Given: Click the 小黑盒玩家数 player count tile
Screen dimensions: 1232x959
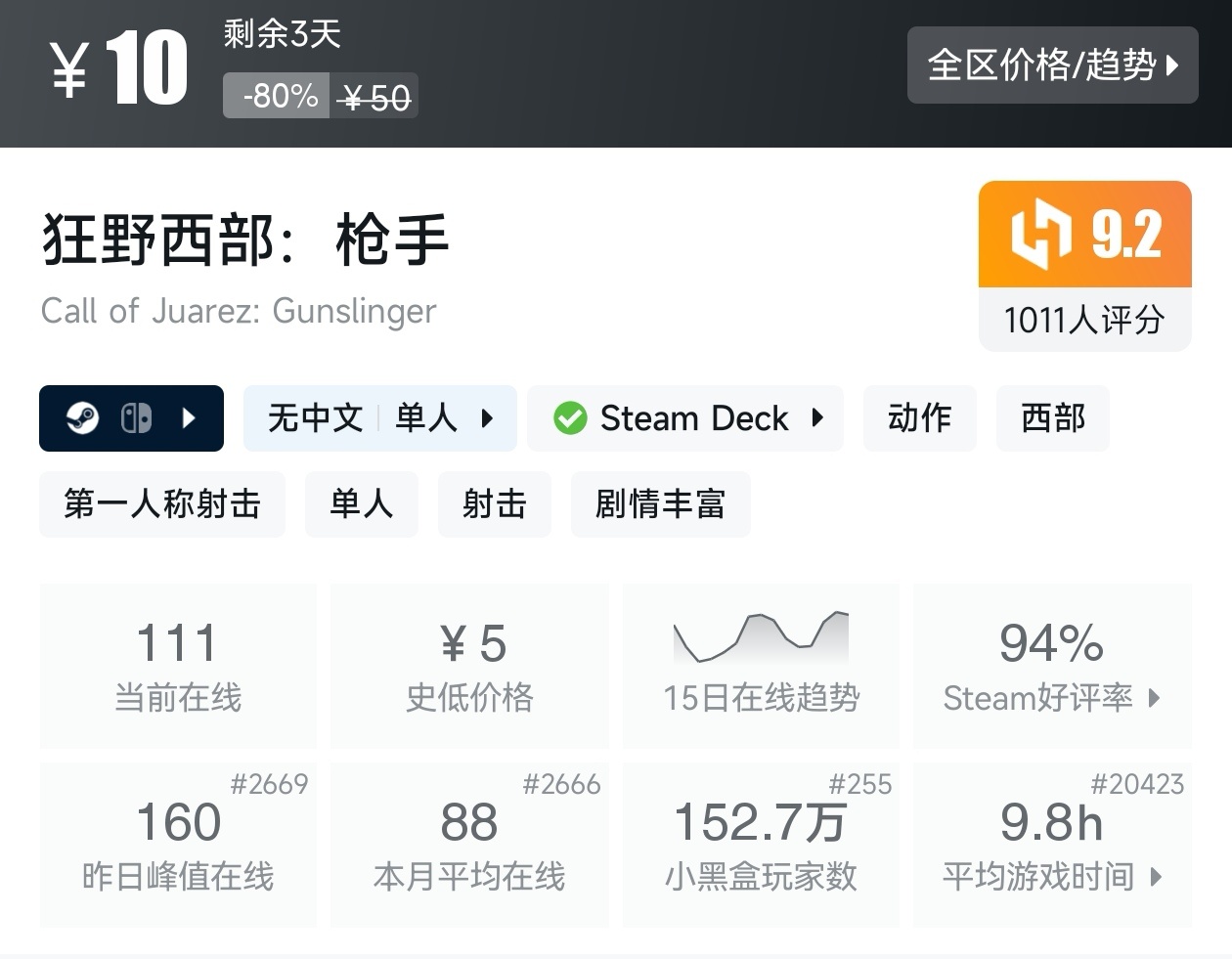Looking at the screenshot, I should (x=761, y=845).
